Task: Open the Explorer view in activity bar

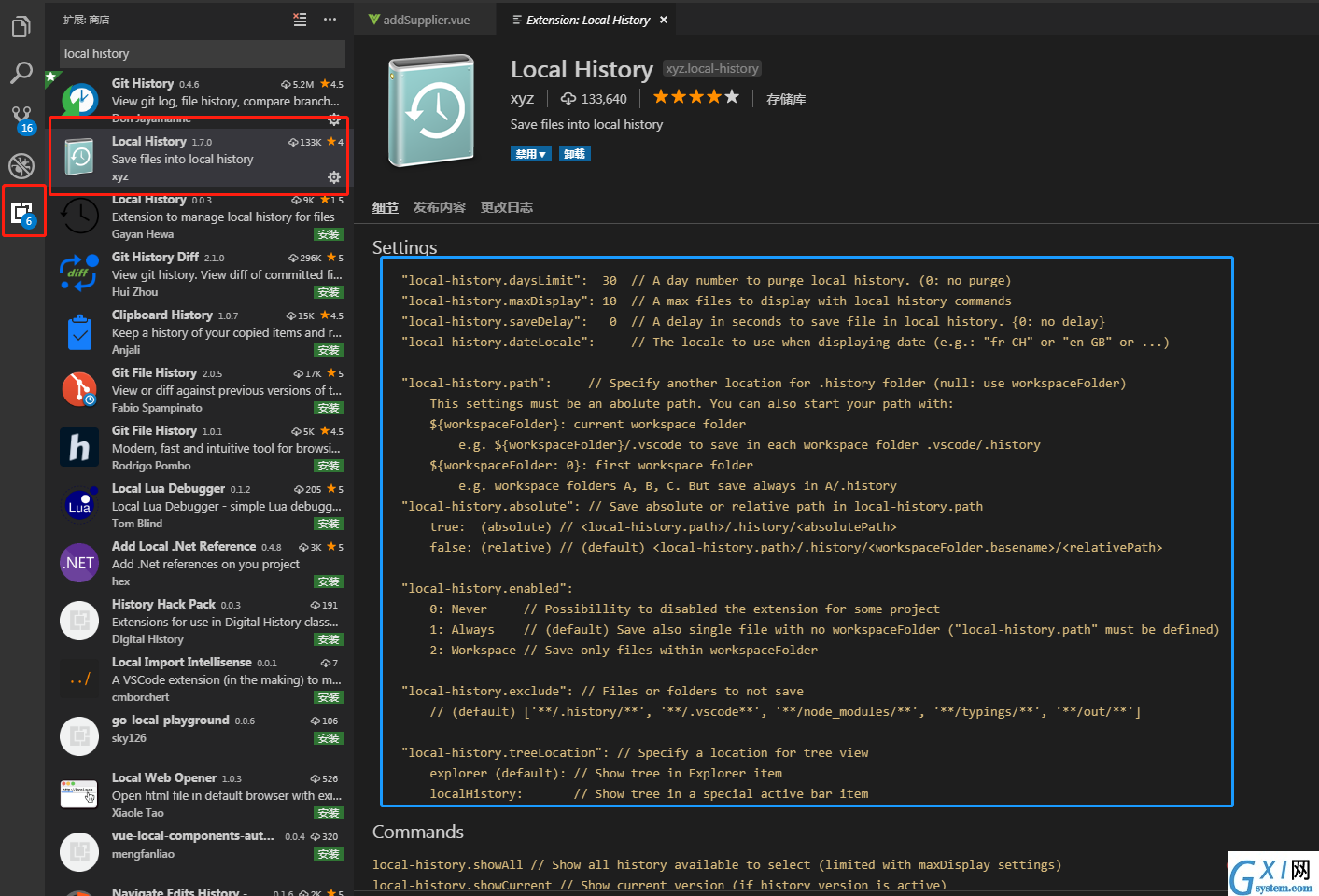Action: (21, 27)
